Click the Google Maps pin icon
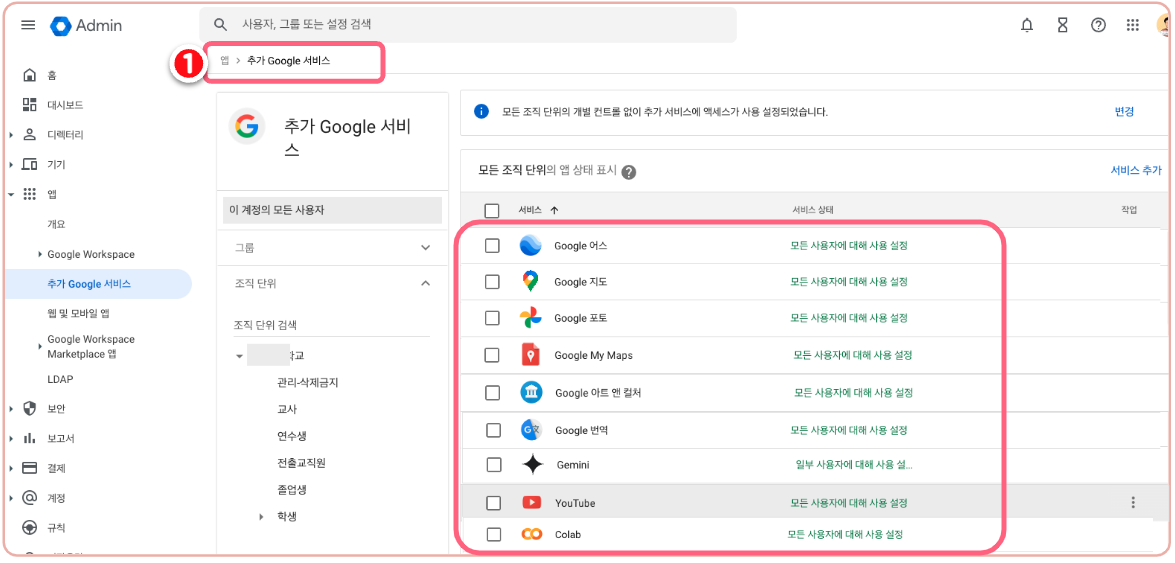This screenshot has height=563, width=1175. pos(531,282)
